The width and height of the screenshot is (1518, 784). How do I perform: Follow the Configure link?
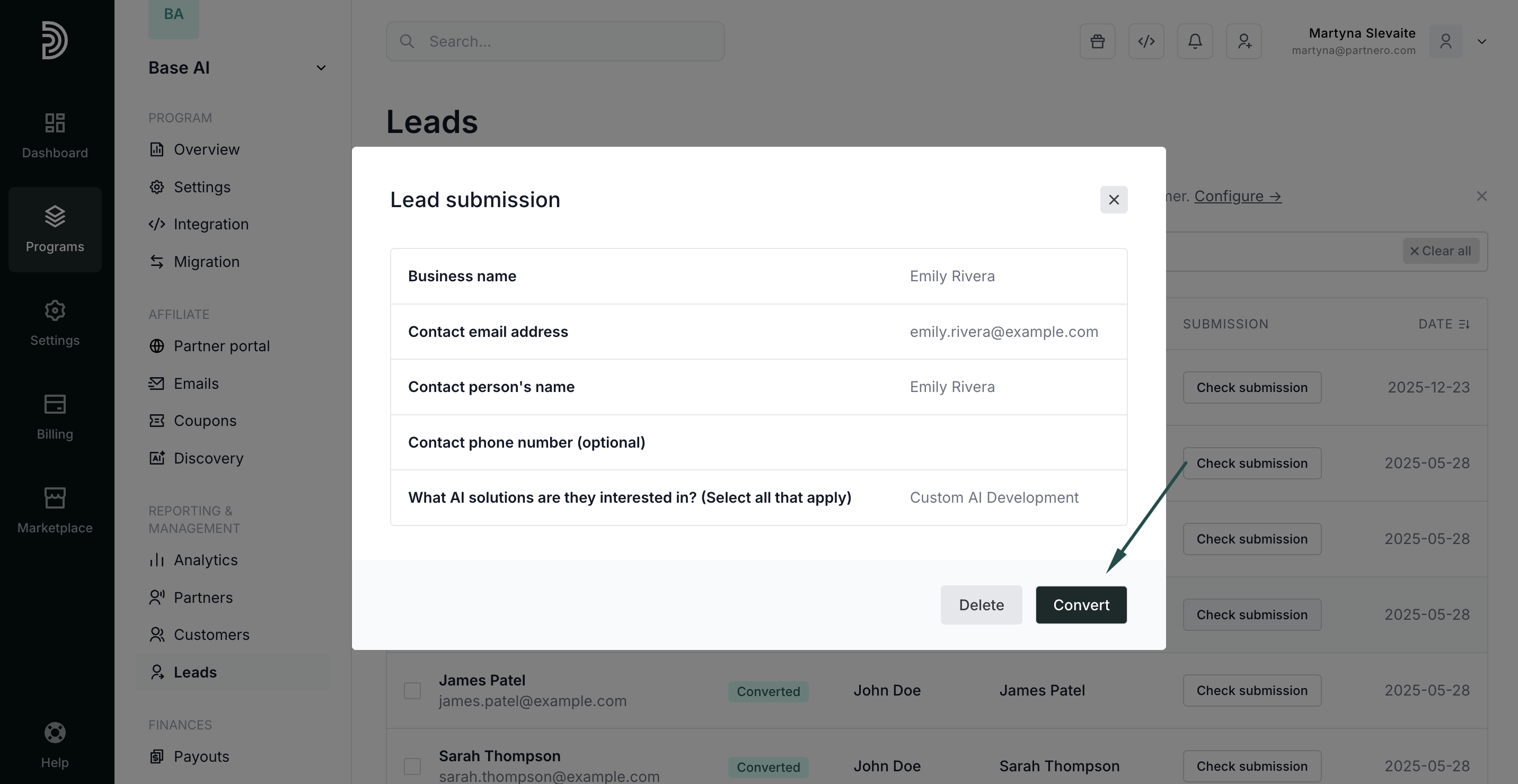click(1238, 196)
